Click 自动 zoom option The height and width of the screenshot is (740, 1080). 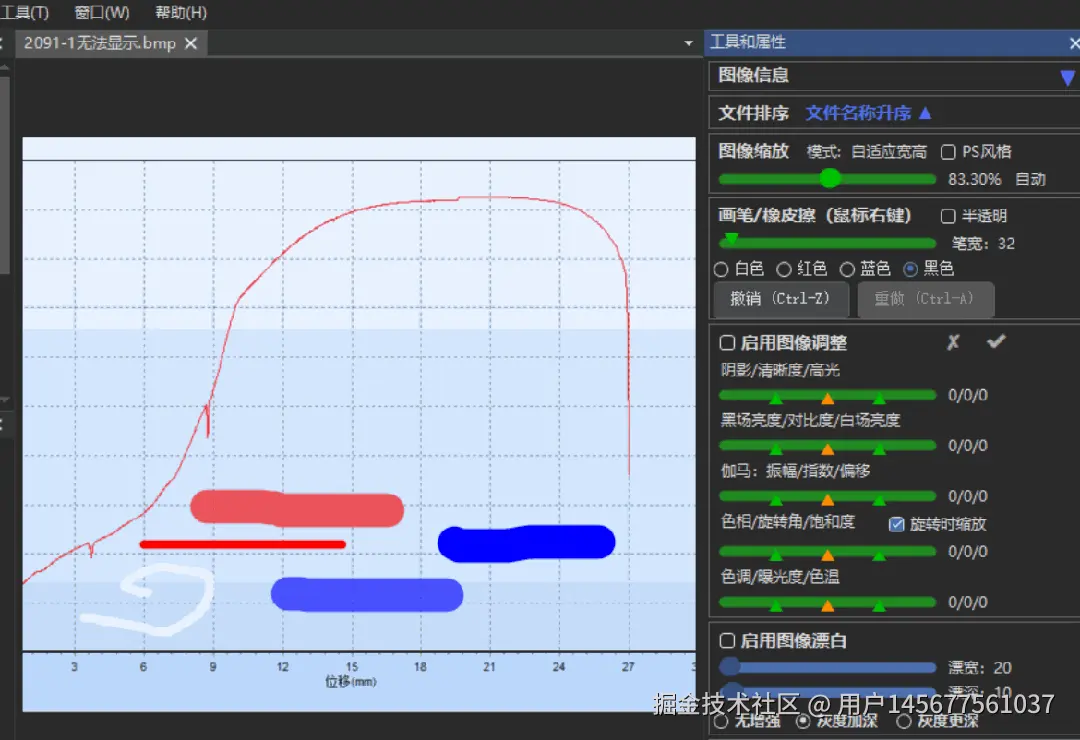click(1030, 179)
